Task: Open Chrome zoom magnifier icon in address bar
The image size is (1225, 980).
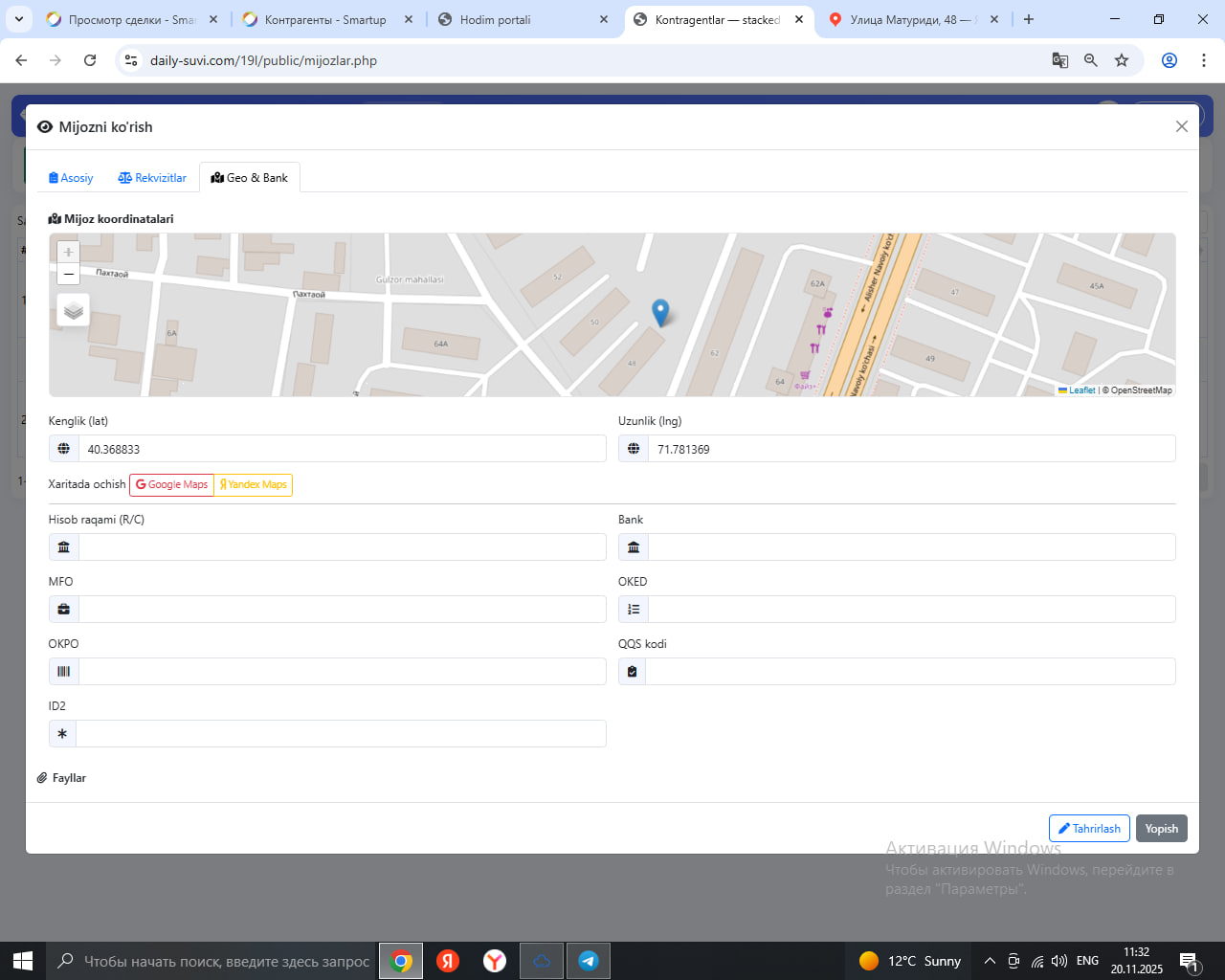Action: tap(1090, 60)
